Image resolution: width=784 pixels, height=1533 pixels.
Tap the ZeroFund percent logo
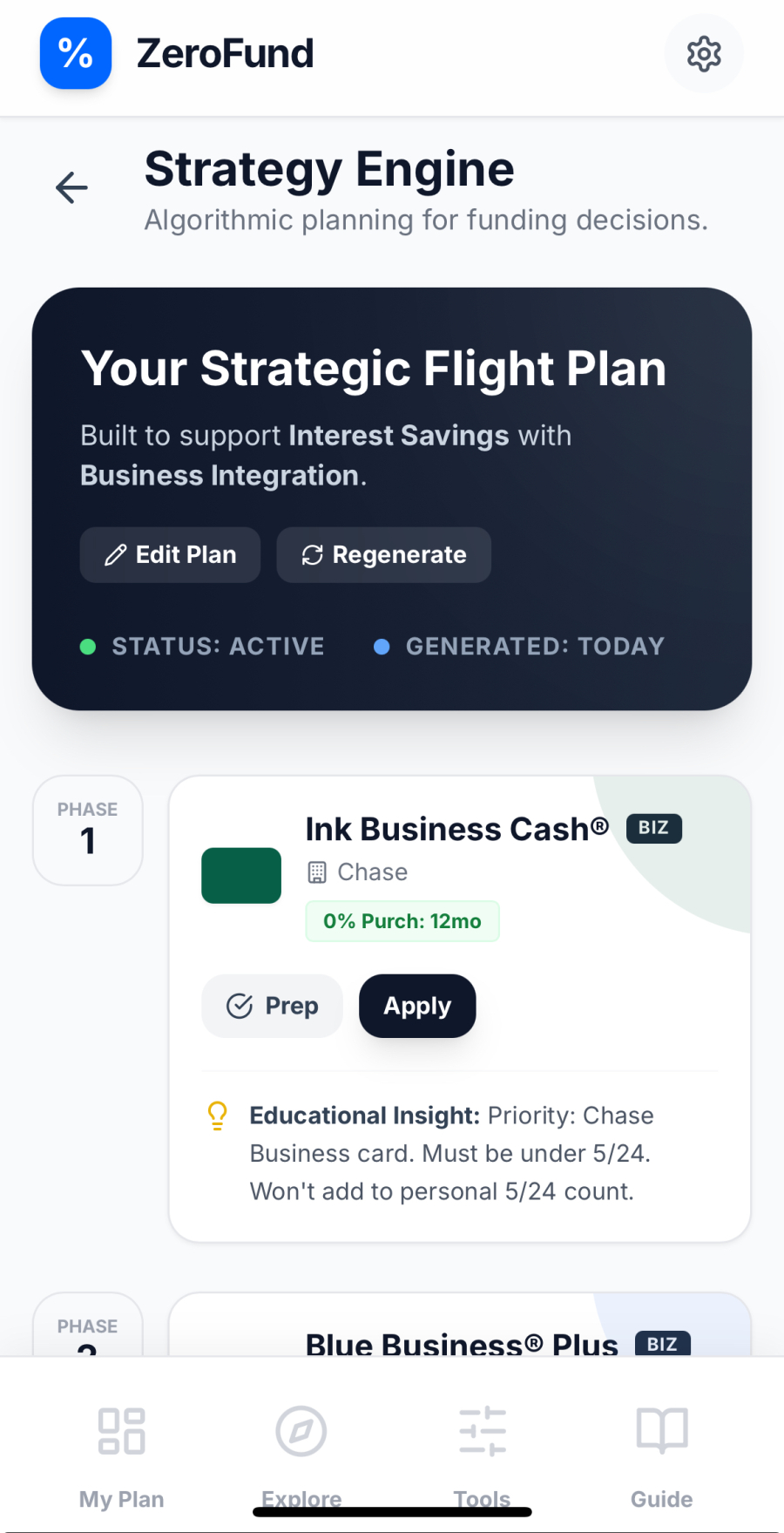(x=76, y=54)
